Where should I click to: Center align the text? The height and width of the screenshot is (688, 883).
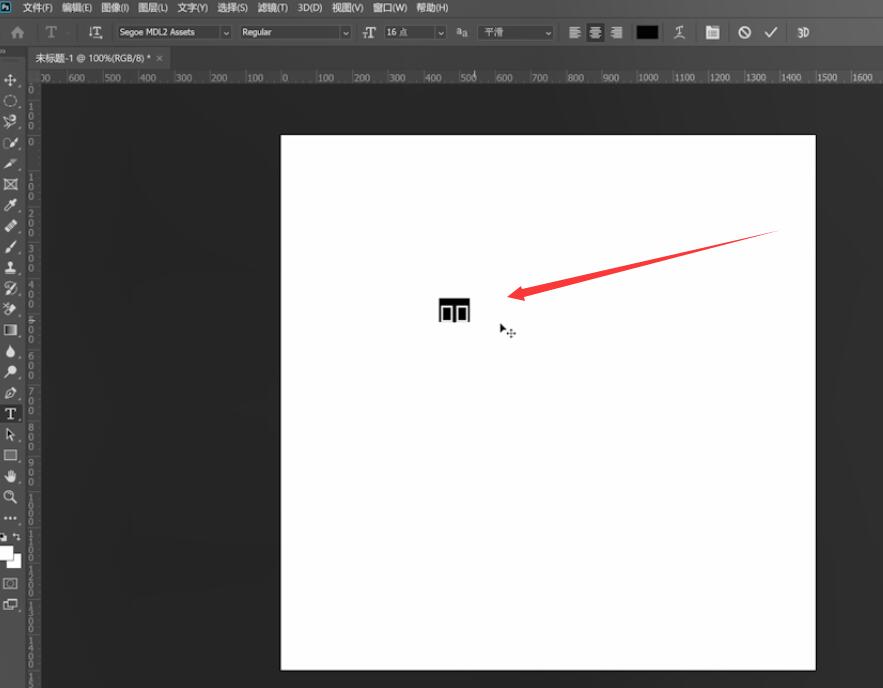[595, 33]
